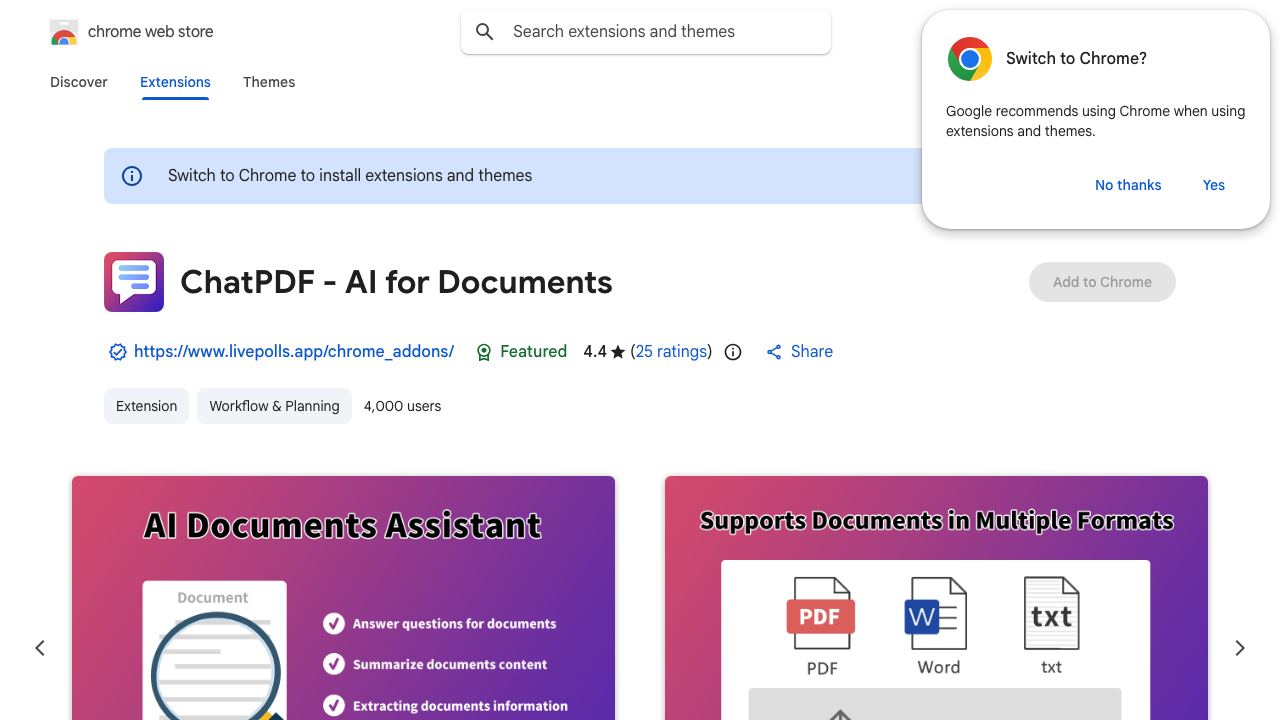The height and width of the screenshot is (720, 1280).
Task: Click the 4,000 users text
Action: 402,406
